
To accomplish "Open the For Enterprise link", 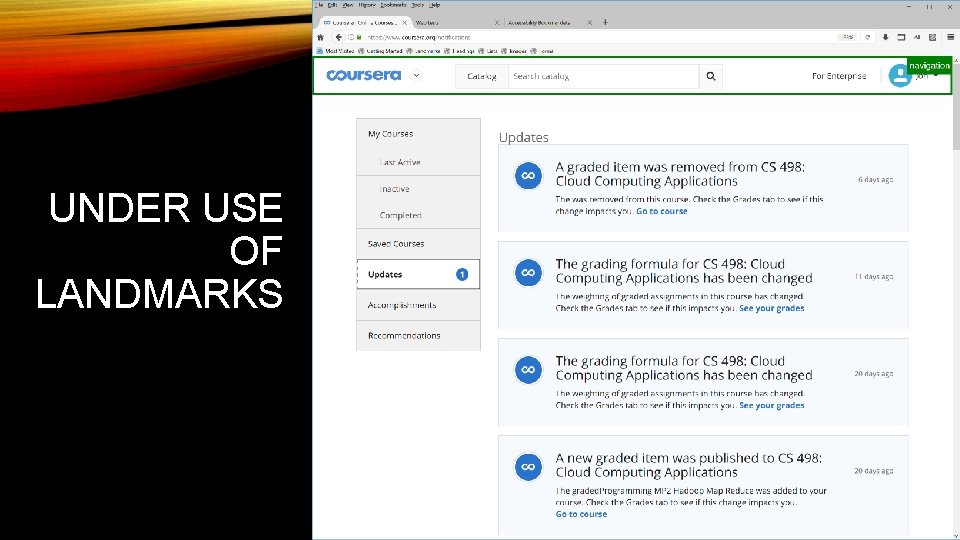I will click(839, 76).
